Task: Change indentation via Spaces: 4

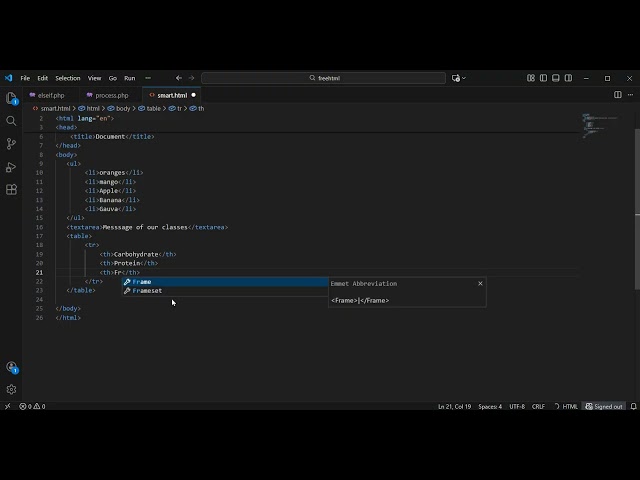Action: click(490, 406)
